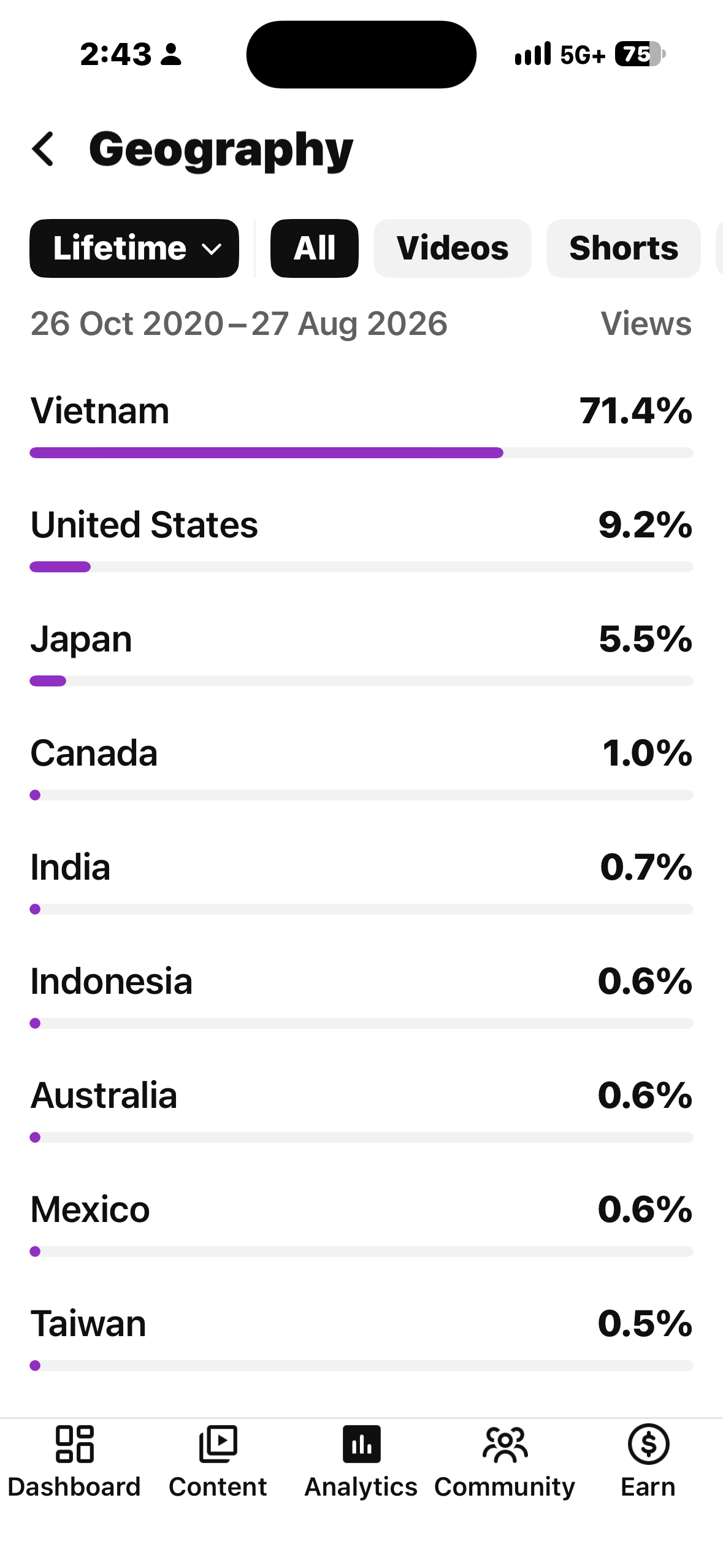Viewport: 723px width, 1568px height.
Task: Select the Analytics bar chart icon
Action: pyautogui.click(x=361, y=1444)
